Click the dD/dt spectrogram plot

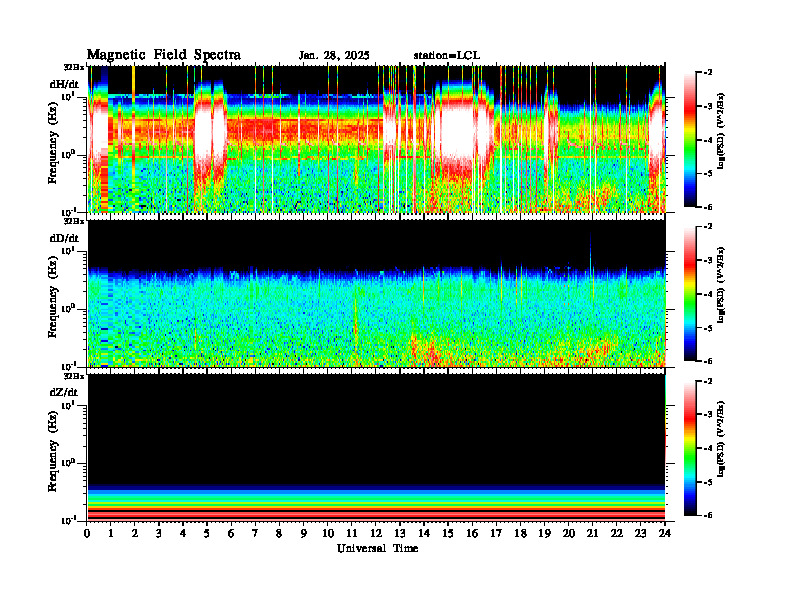[376, 293]
